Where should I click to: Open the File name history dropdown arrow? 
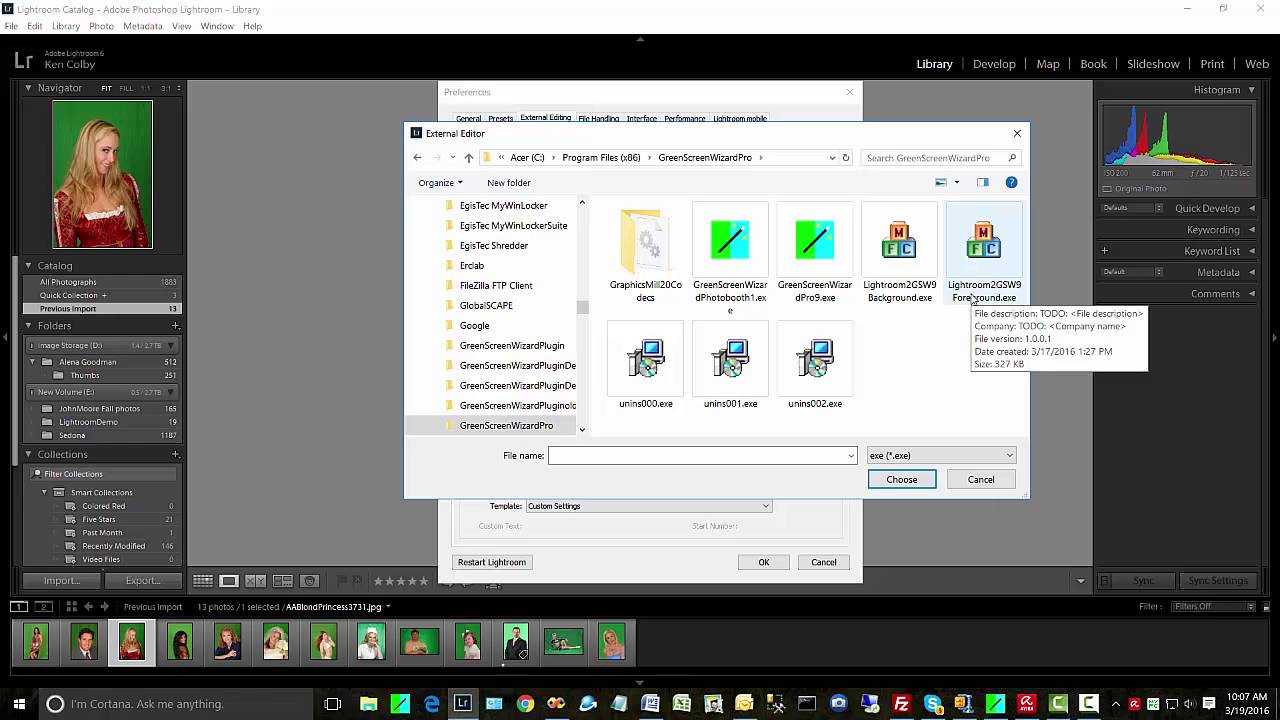point(851,455)
